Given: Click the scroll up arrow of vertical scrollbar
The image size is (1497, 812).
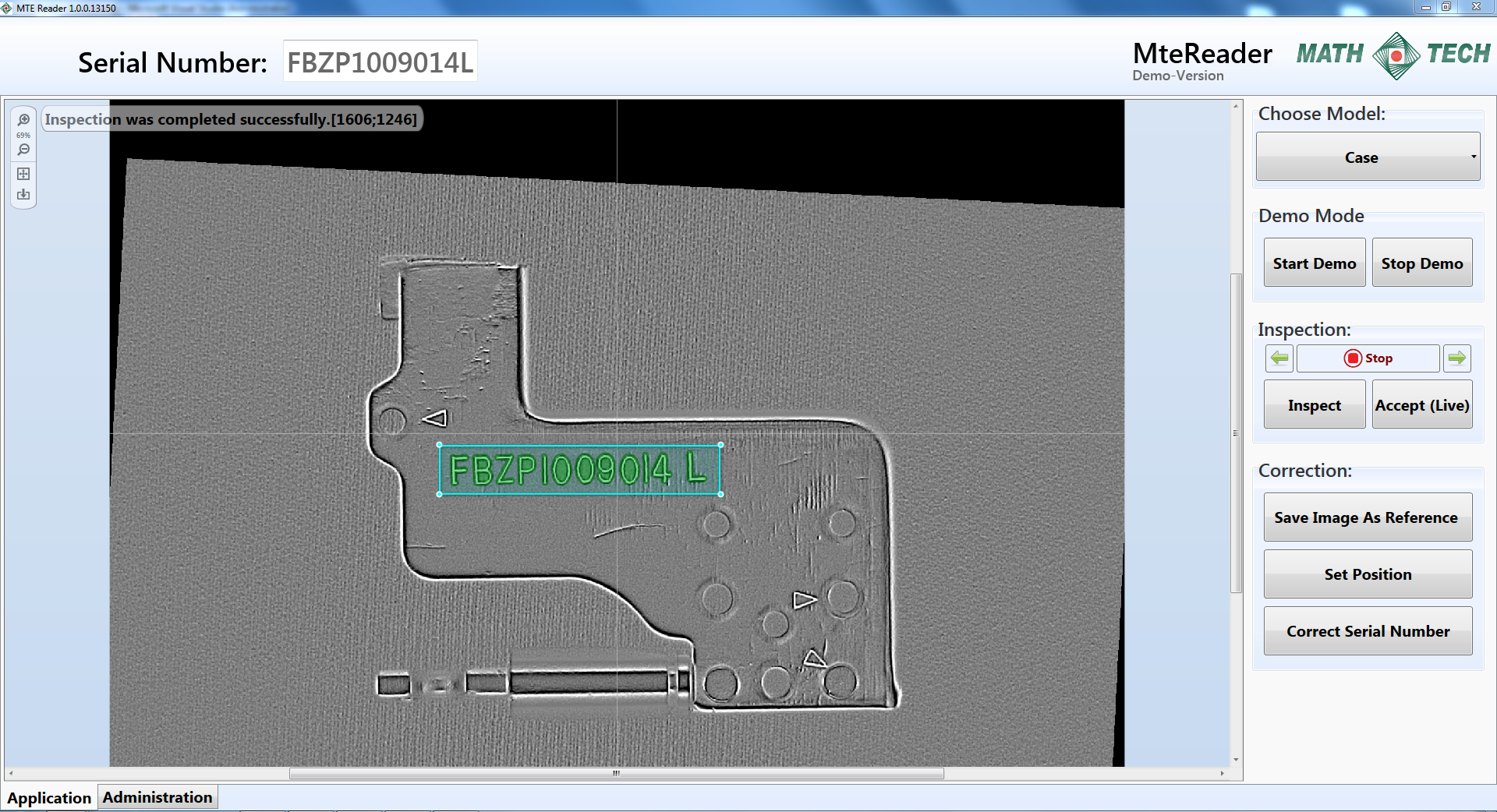Looking at the screenshot, I should click(x=1236, y=107).
